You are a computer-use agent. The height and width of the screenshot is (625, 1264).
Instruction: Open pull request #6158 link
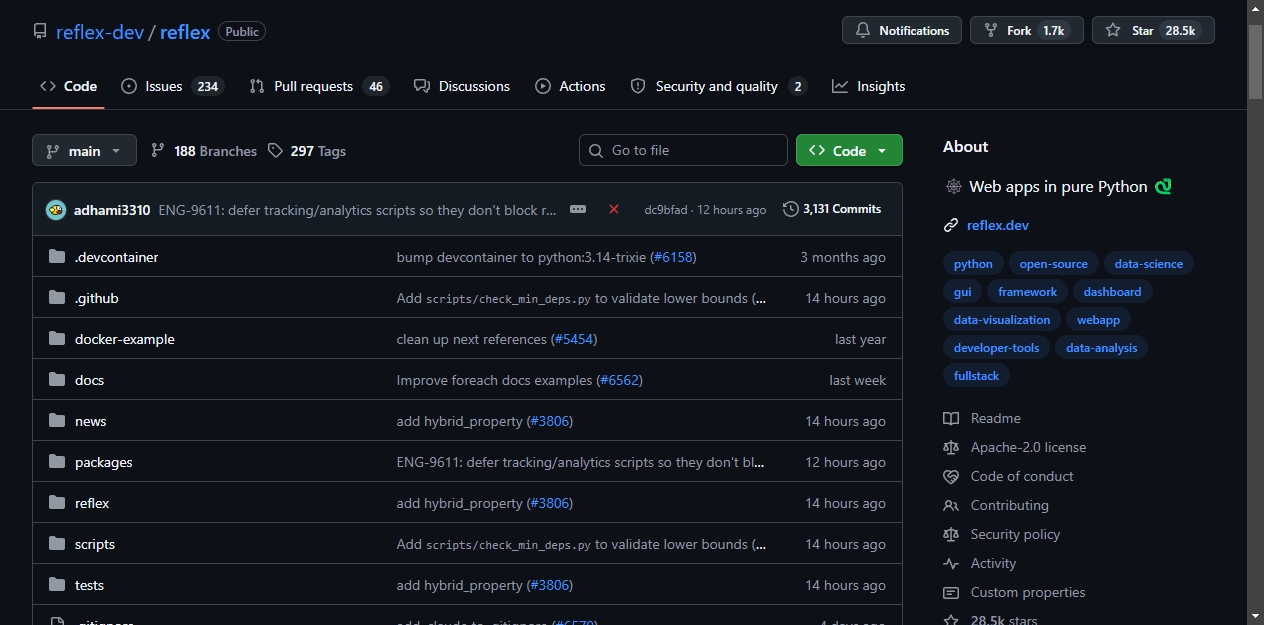pos(672,257)
